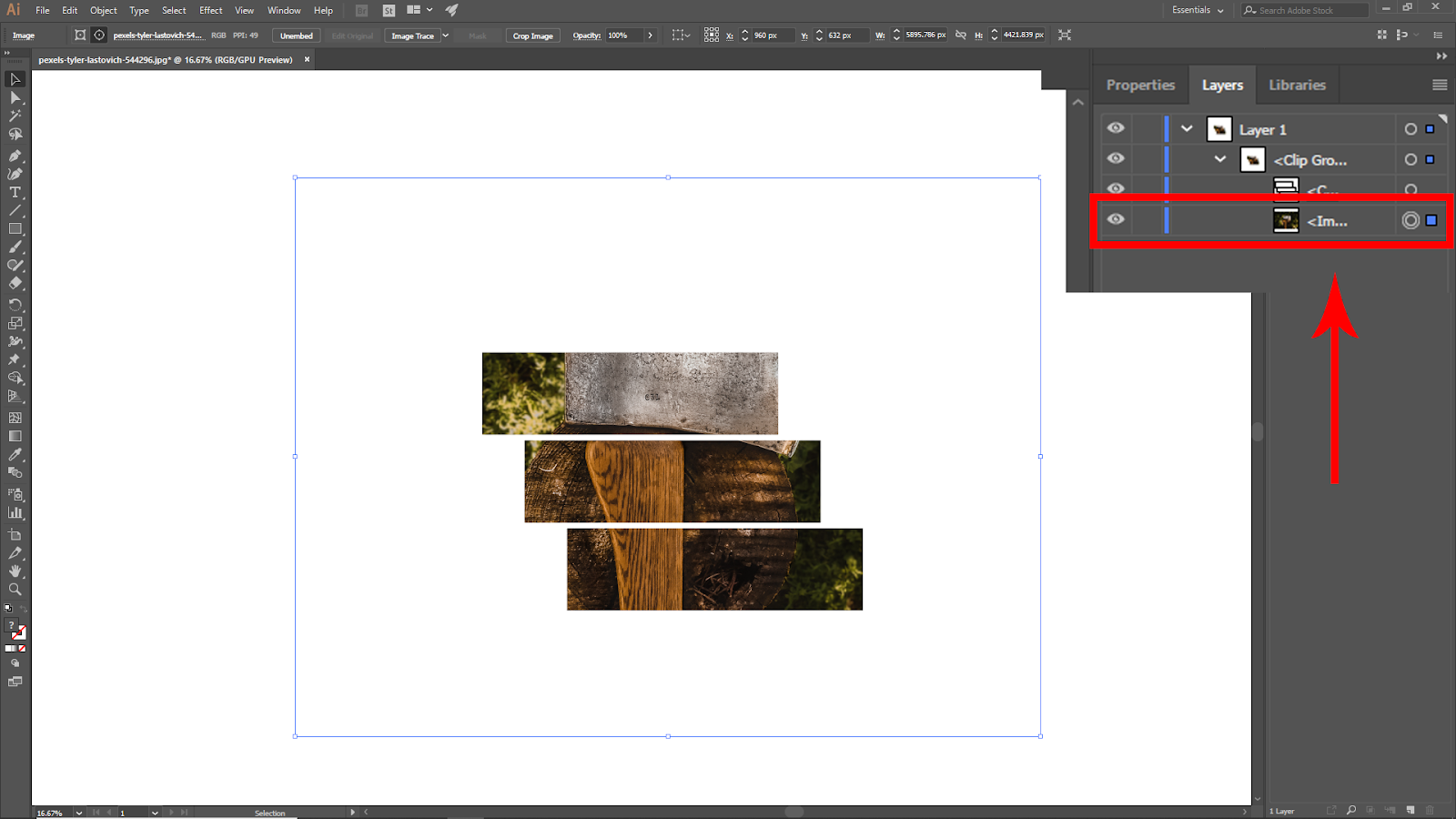
Task: Collapse the Clip Group chevron
Action: [1220, 159]
